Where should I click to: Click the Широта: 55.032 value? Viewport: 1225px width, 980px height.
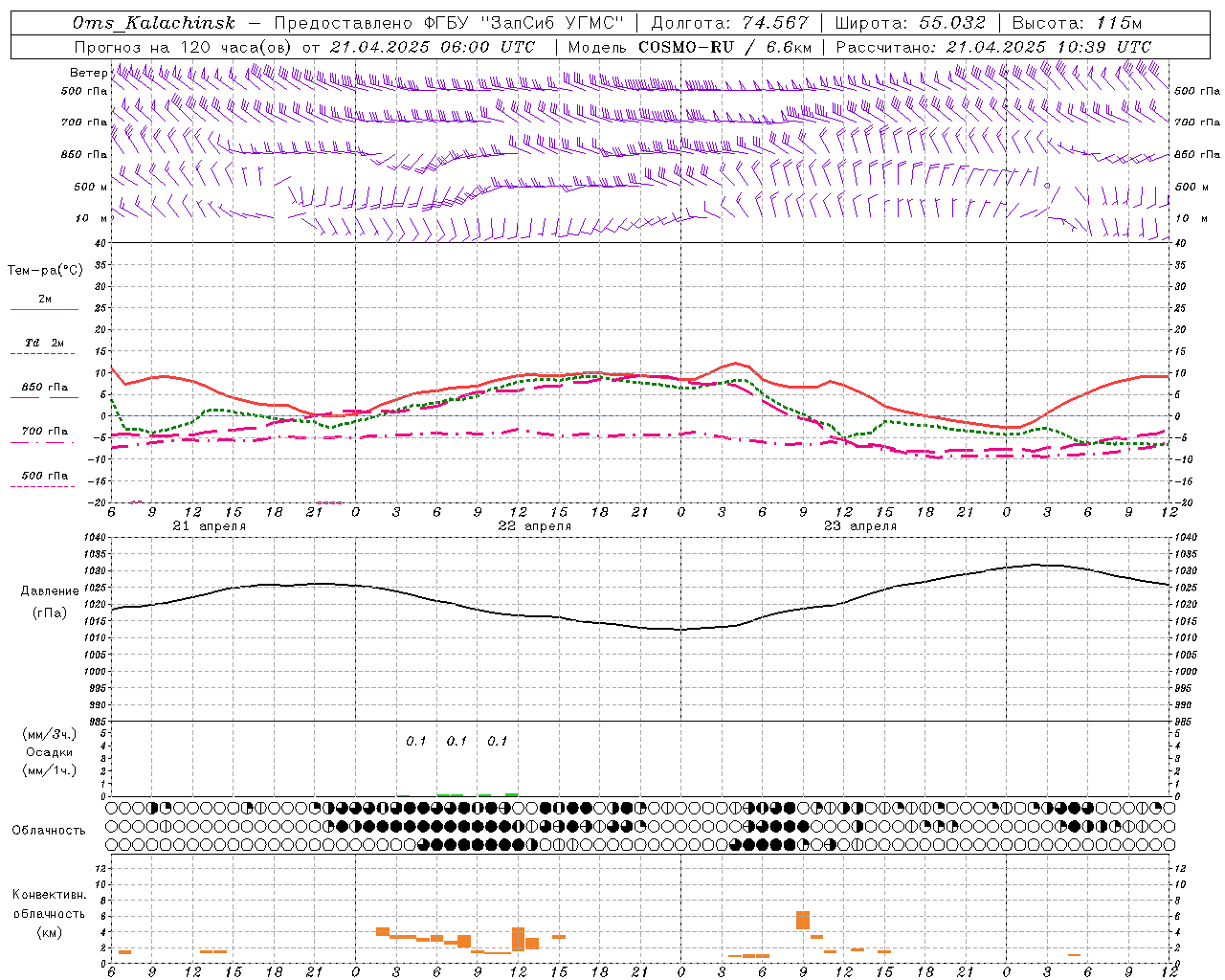[x=911, y=23]
